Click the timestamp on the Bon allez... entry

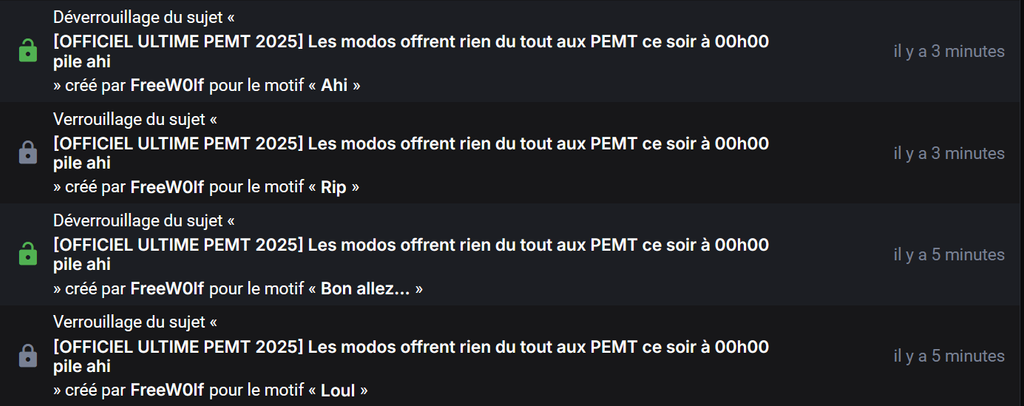[948, 255]
